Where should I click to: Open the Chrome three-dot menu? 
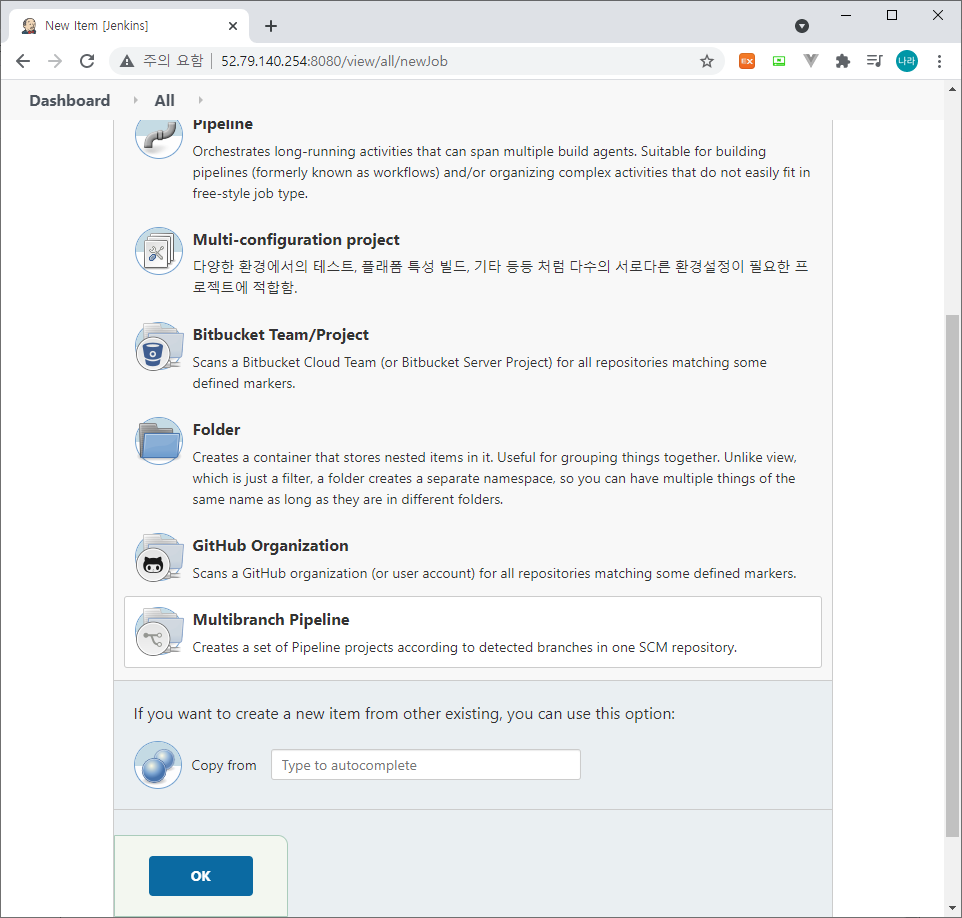click(x=939, y=61)
